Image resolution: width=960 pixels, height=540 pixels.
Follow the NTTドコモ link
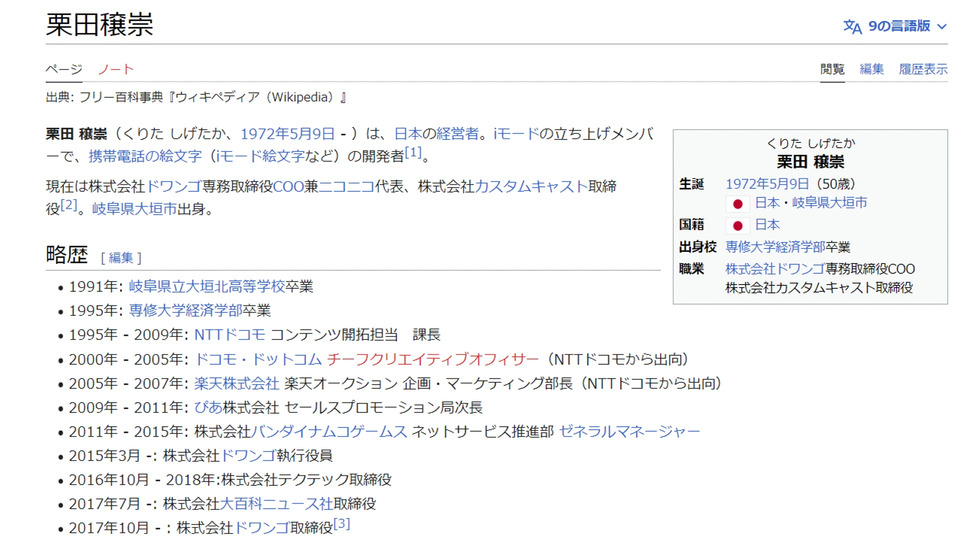click(x=230, y=335)
